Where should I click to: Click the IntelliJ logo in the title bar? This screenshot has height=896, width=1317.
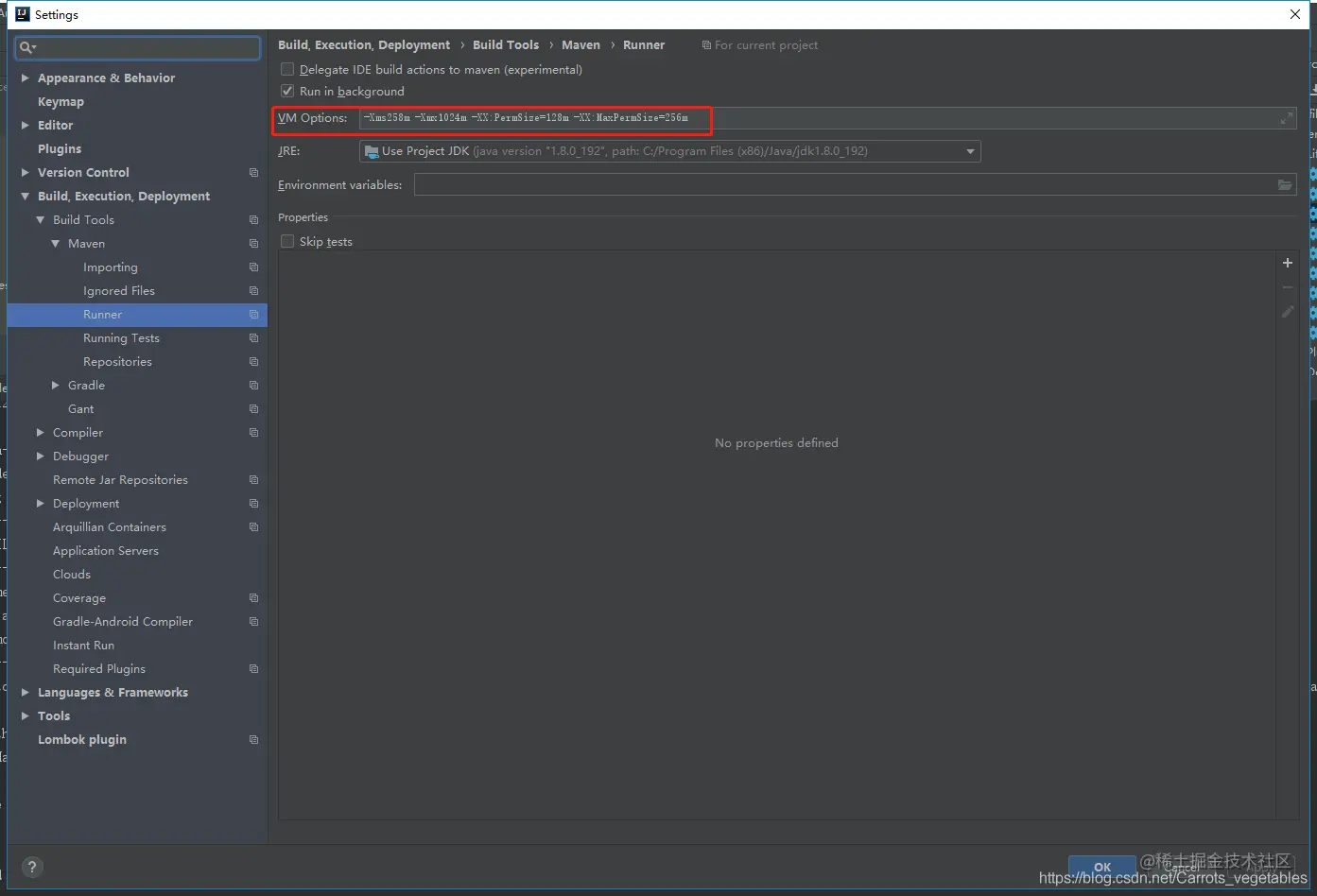point(23,14)
